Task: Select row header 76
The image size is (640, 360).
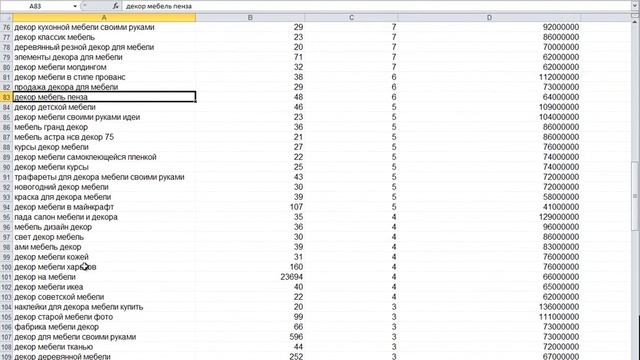Action: [x=6, y=27]
